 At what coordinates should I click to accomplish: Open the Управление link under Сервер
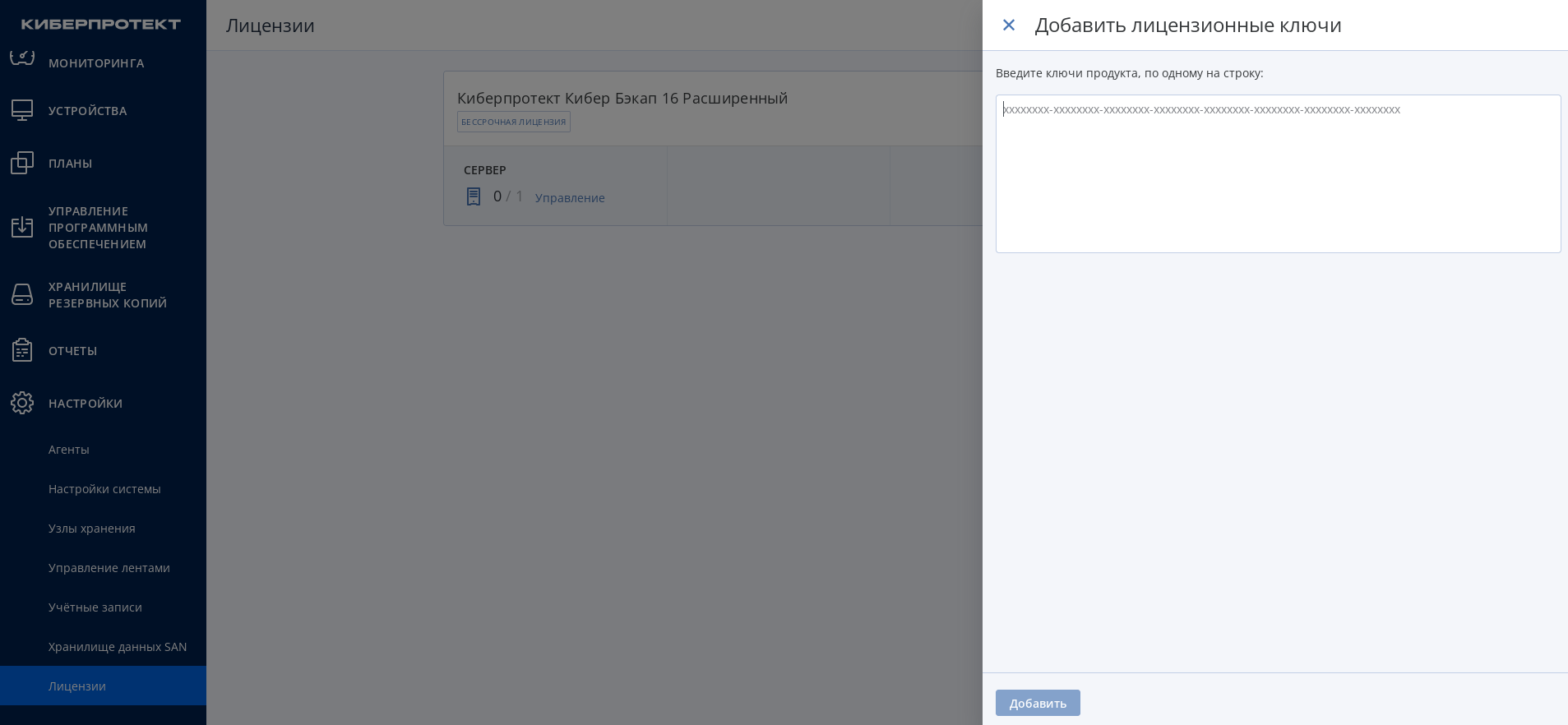[x=570, y=198]
